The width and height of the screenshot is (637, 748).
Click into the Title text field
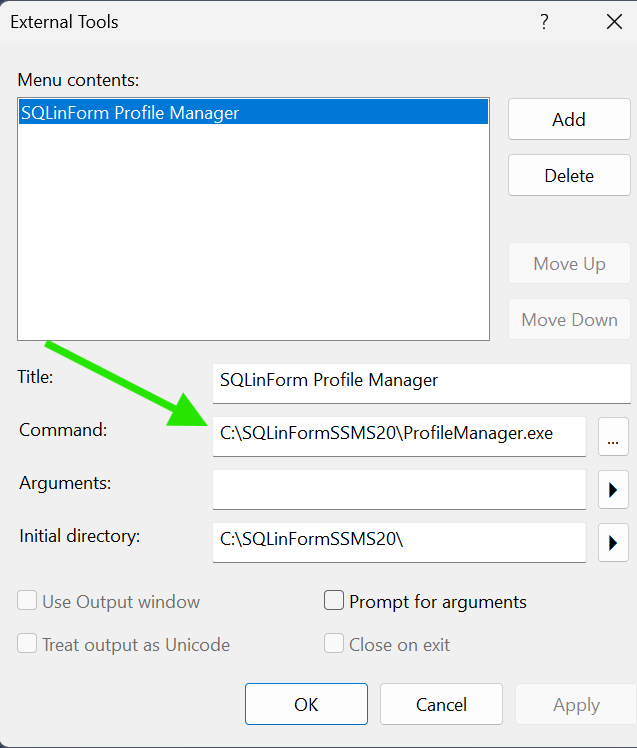tap(422, 384)
